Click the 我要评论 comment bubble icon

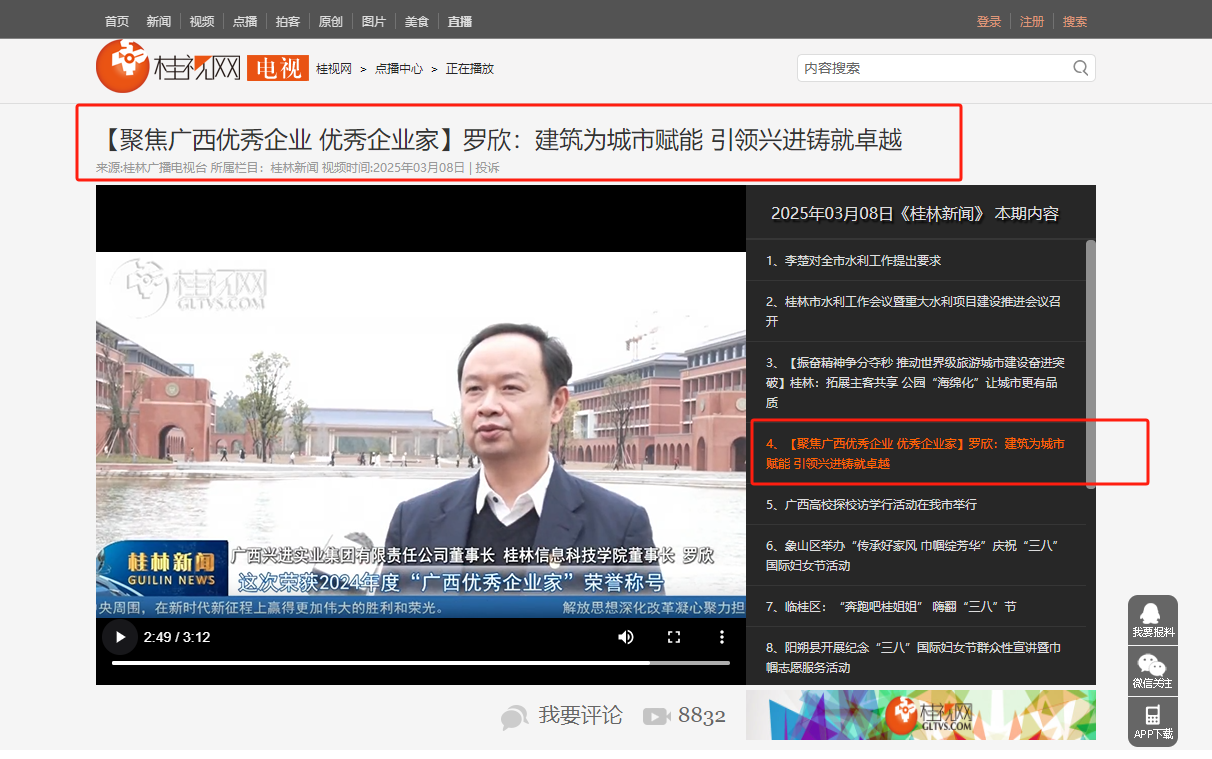(515, 716)
